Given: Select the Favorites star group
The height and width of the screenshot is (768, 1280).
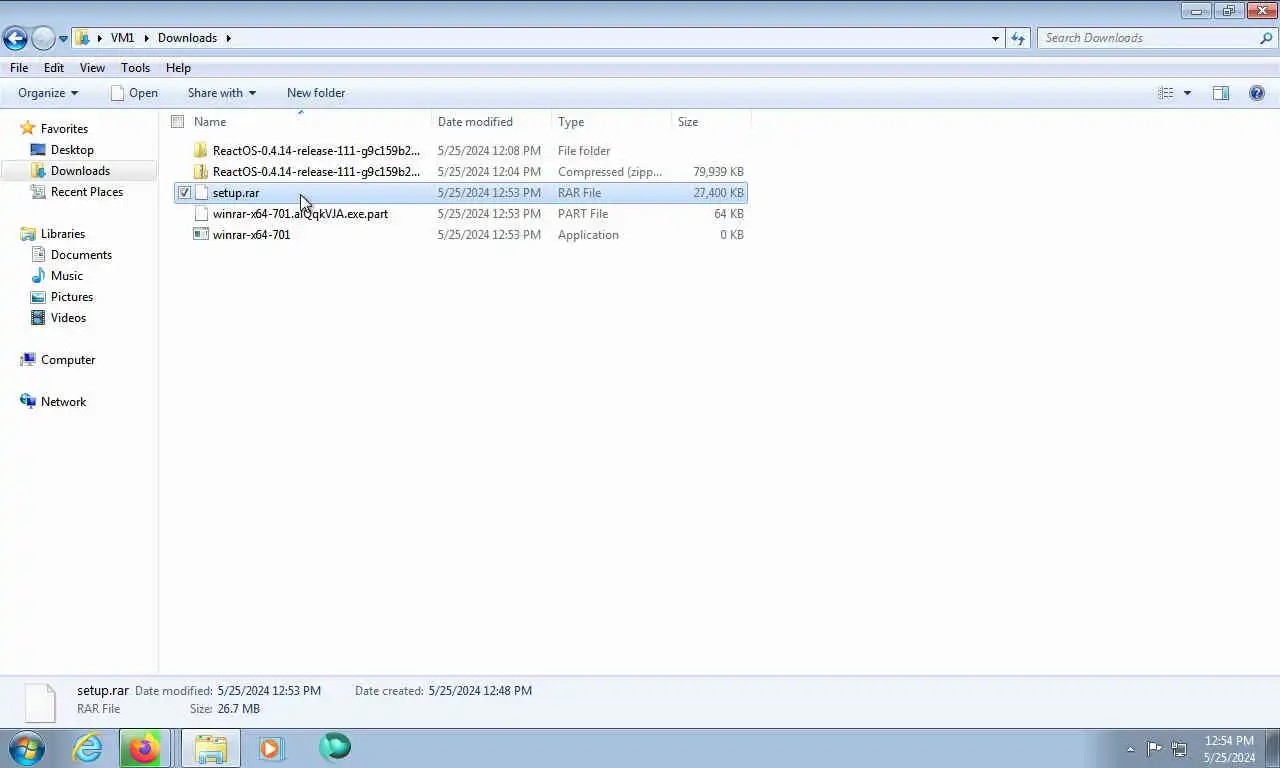Looking at the screenshot, I should pyautogui.click(x=54, y=129).
